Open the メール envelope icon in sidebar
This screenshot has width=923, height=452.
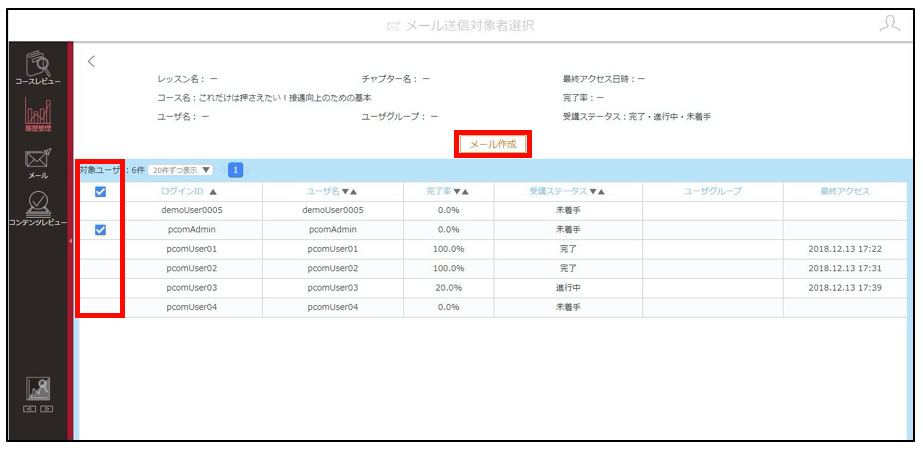click(38, 163)
